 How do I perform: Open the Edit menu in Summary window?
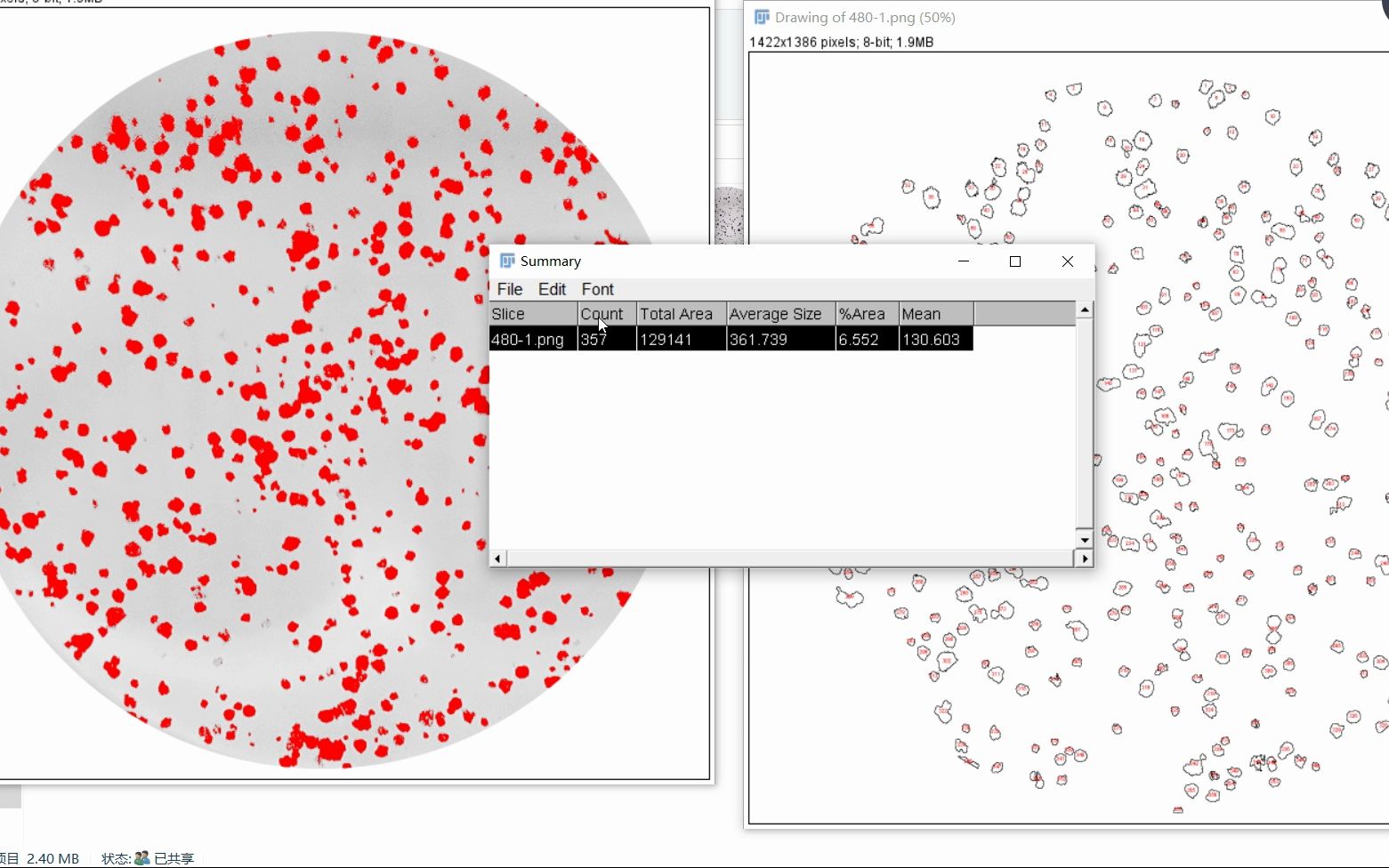click(x=552, y=289)
